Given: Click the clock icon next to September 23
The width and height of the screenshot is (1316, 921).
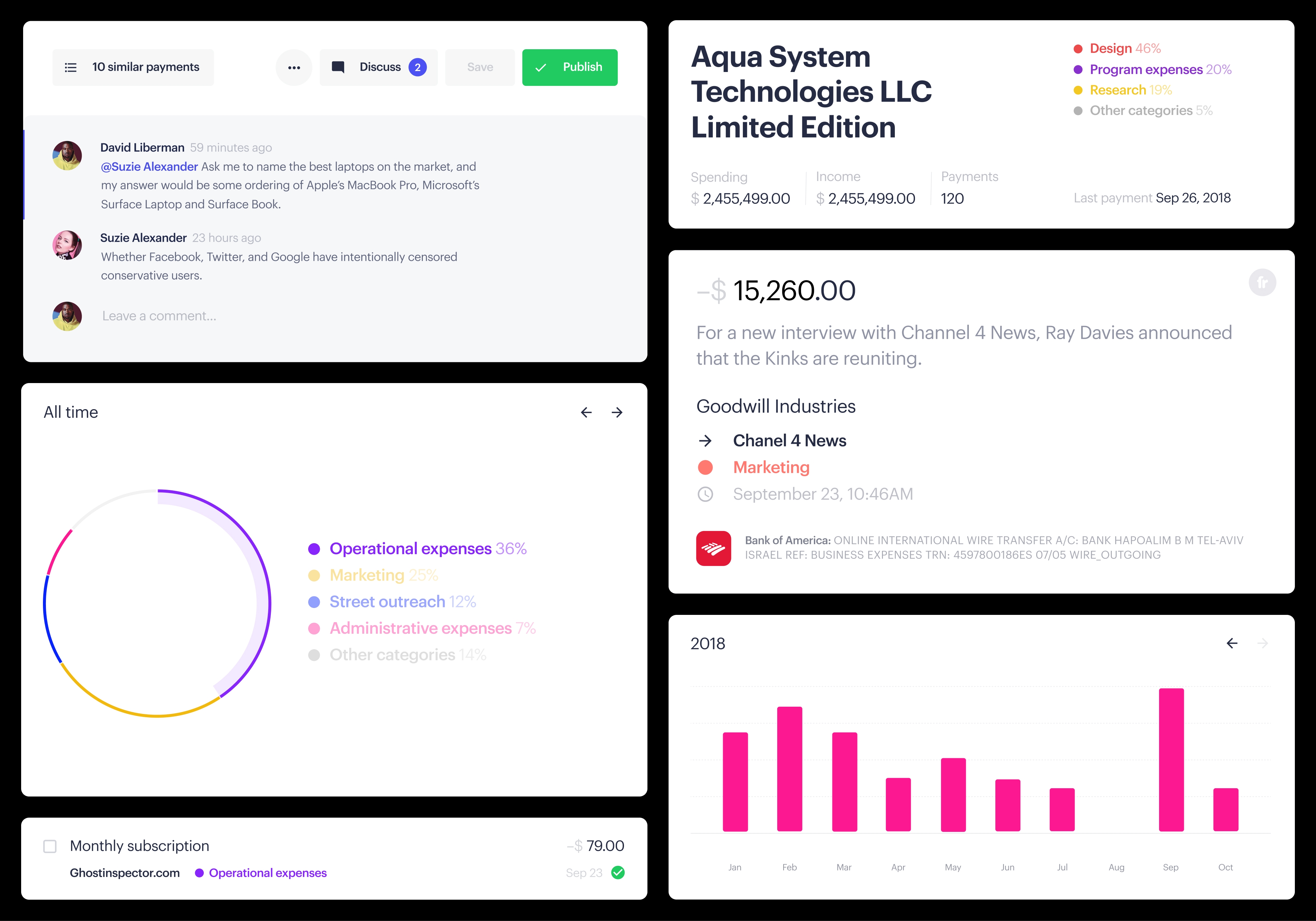Looking at the screenshot, I should pyautogui.click(x=705, y=494).
